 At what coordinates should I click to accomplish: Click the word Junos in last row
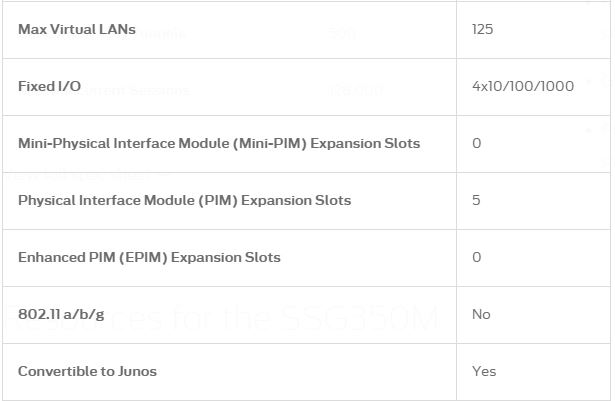tap(137, 372)
